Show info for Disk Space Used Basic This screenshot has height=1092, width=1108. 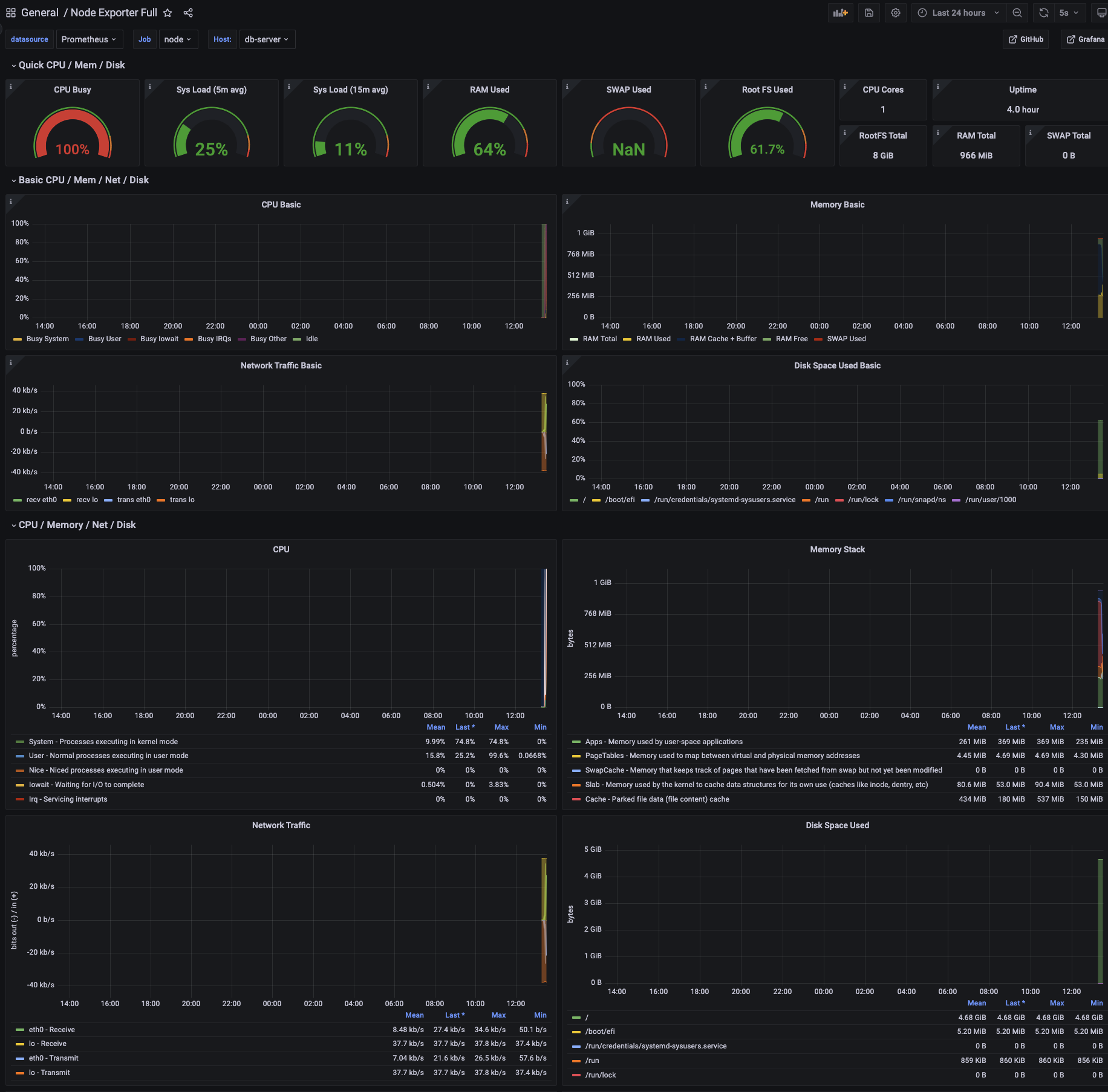click(x=567, y=362)
